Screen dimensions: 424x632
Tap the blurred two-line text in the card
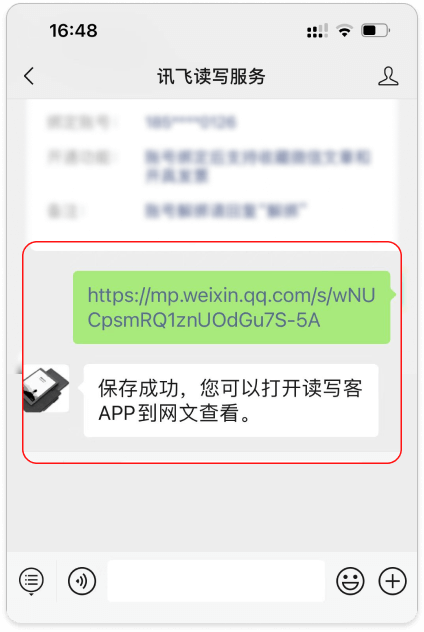tap(257, 166)
